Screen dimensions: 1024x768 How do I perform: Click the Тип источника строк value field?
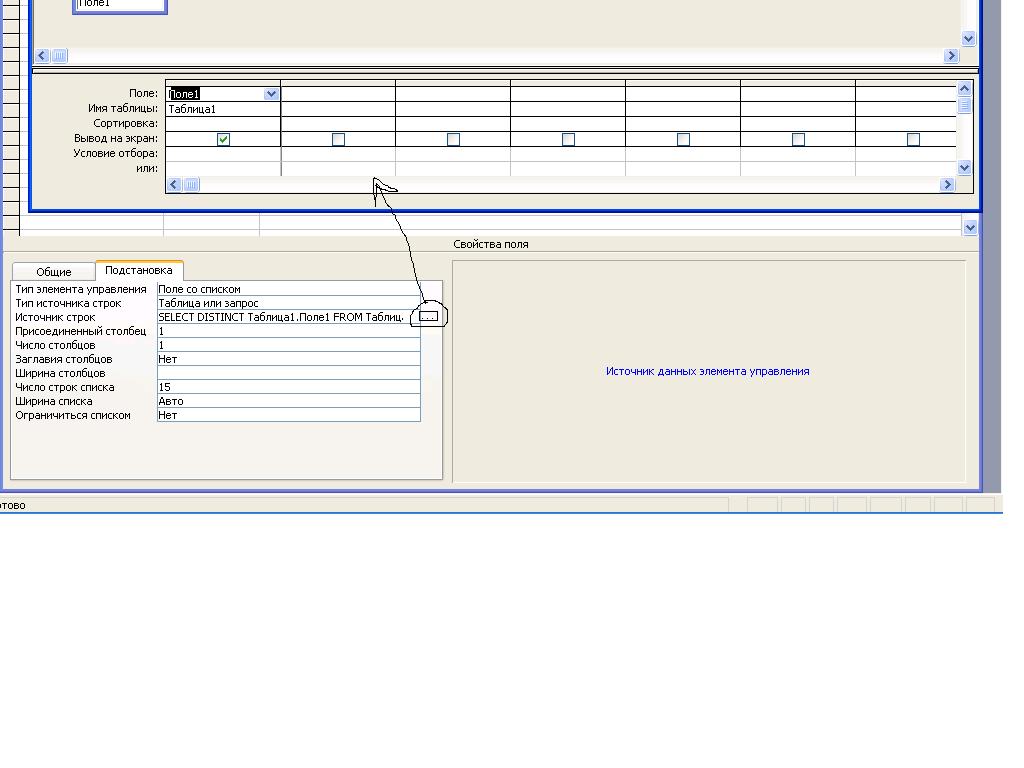[x=289, y=303]
